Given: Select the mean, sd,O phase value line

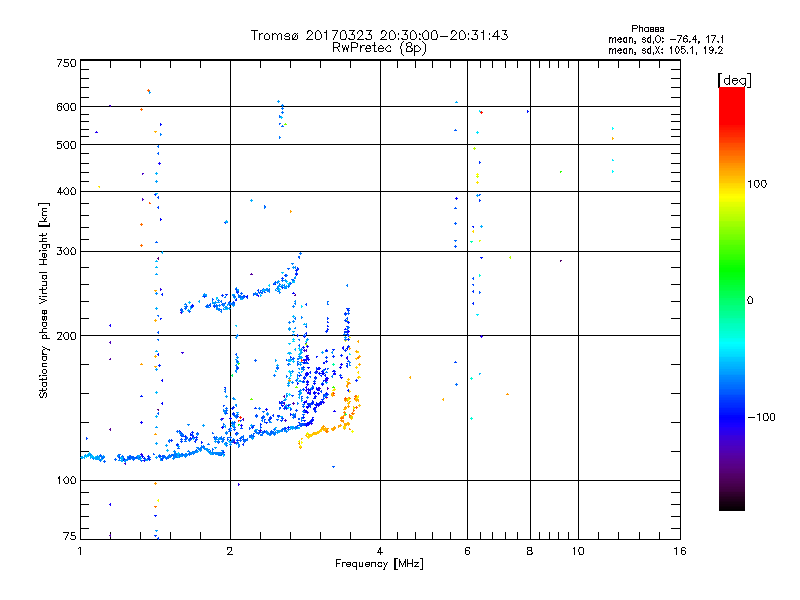Looking at the screenshot, I should tap(666, 39).
